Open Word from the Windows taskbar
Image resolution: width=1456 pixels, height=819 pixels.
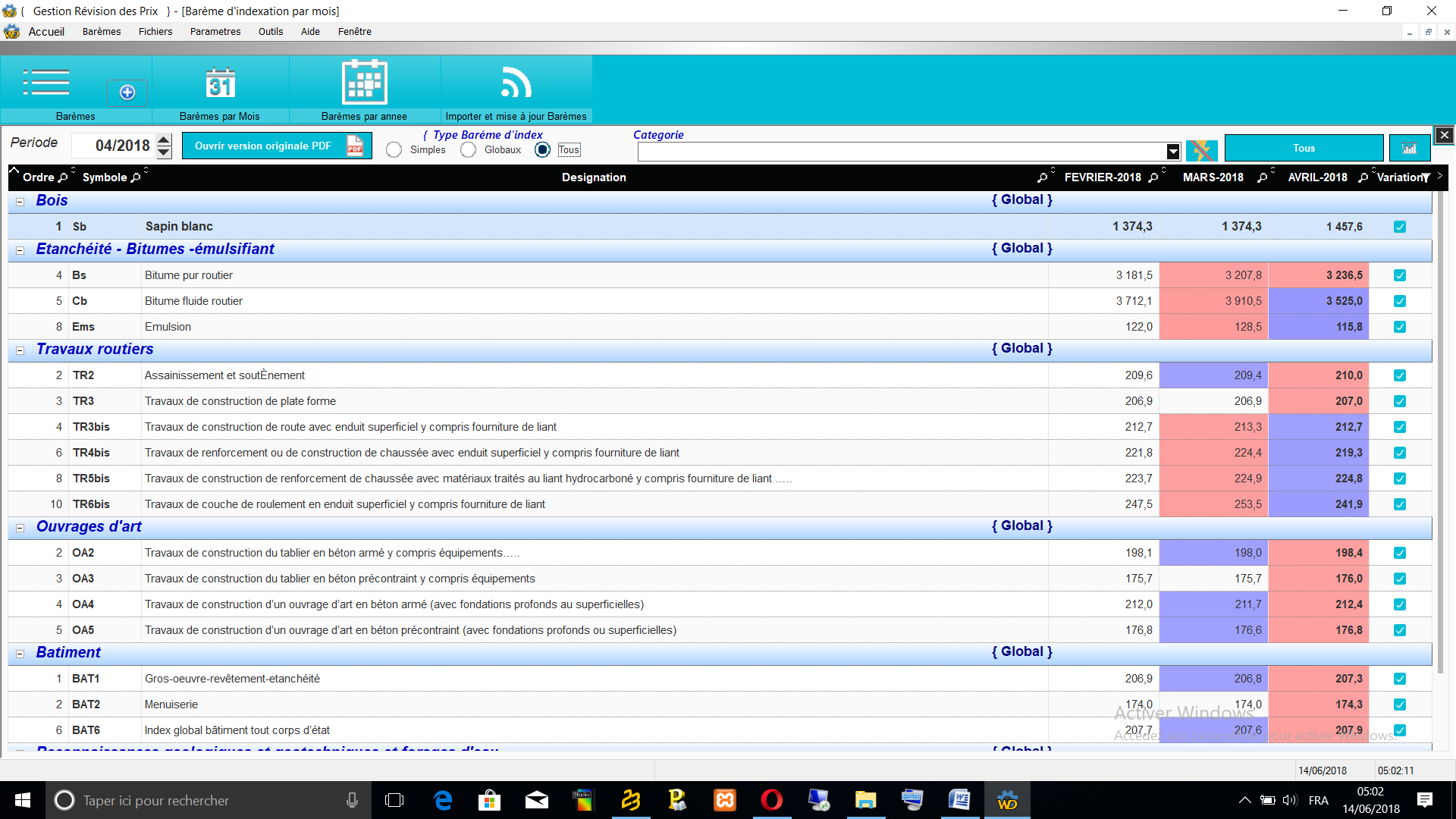[x=959, y=800]
